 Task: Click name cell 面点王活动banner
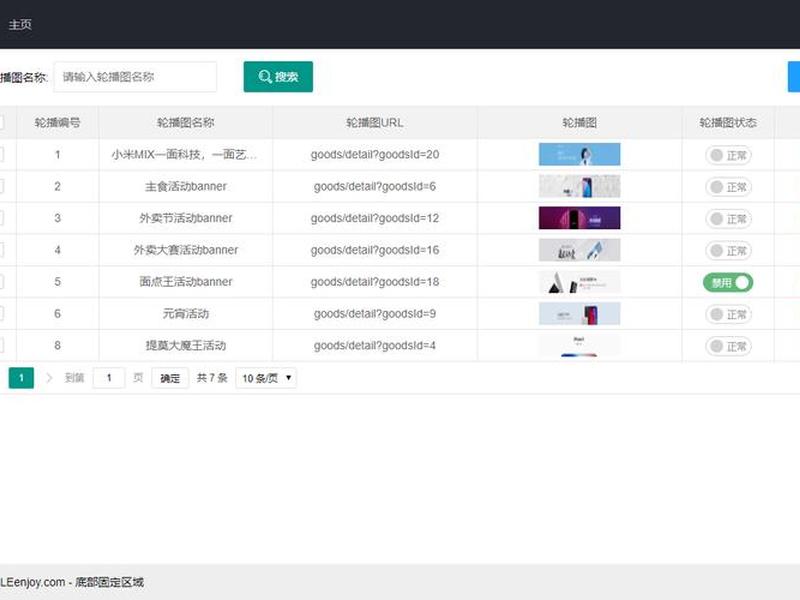[x=186, y=282]
